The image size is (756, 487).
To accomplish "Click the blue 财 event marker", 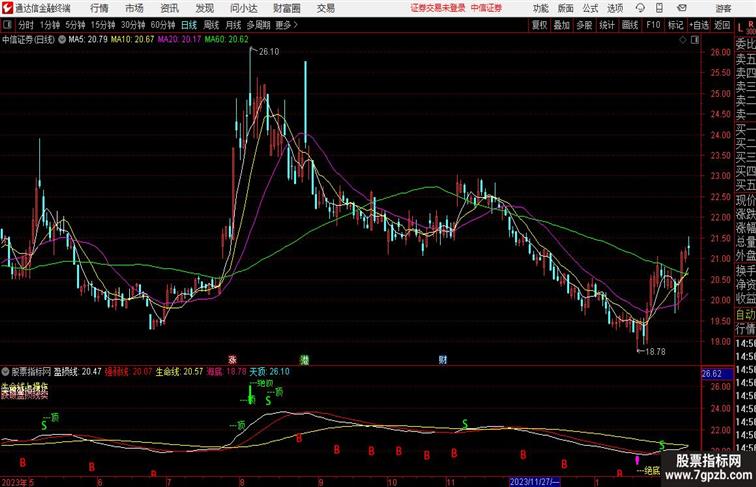I will click(443, 360).
